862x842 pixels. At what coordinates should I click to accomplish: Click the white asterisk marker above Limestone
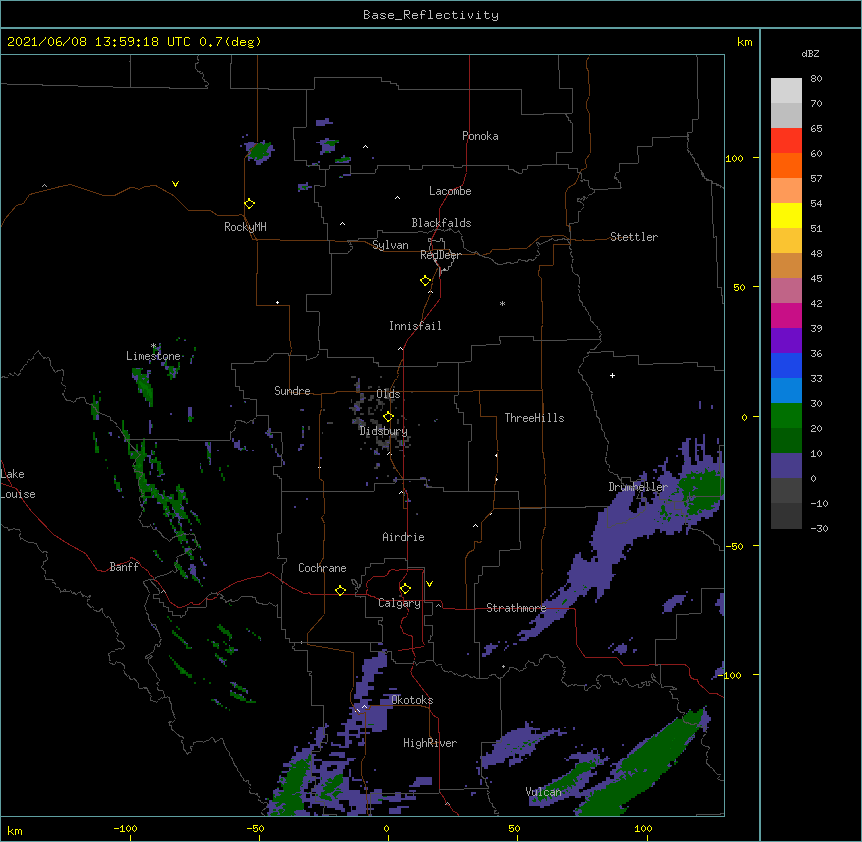tap(154, 346)
